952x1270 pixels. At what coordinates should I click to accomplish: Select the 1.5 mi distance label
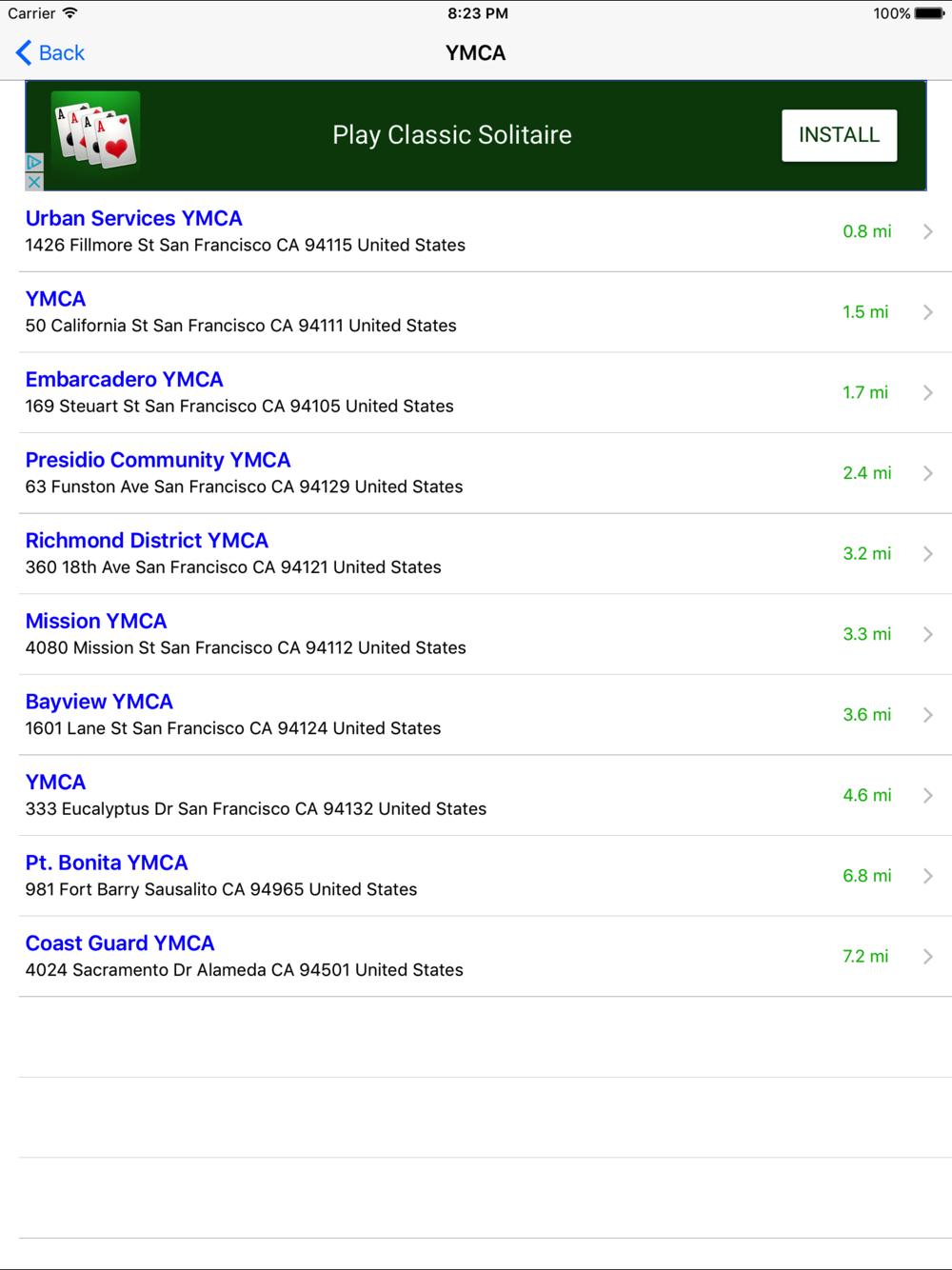point(865,312)
